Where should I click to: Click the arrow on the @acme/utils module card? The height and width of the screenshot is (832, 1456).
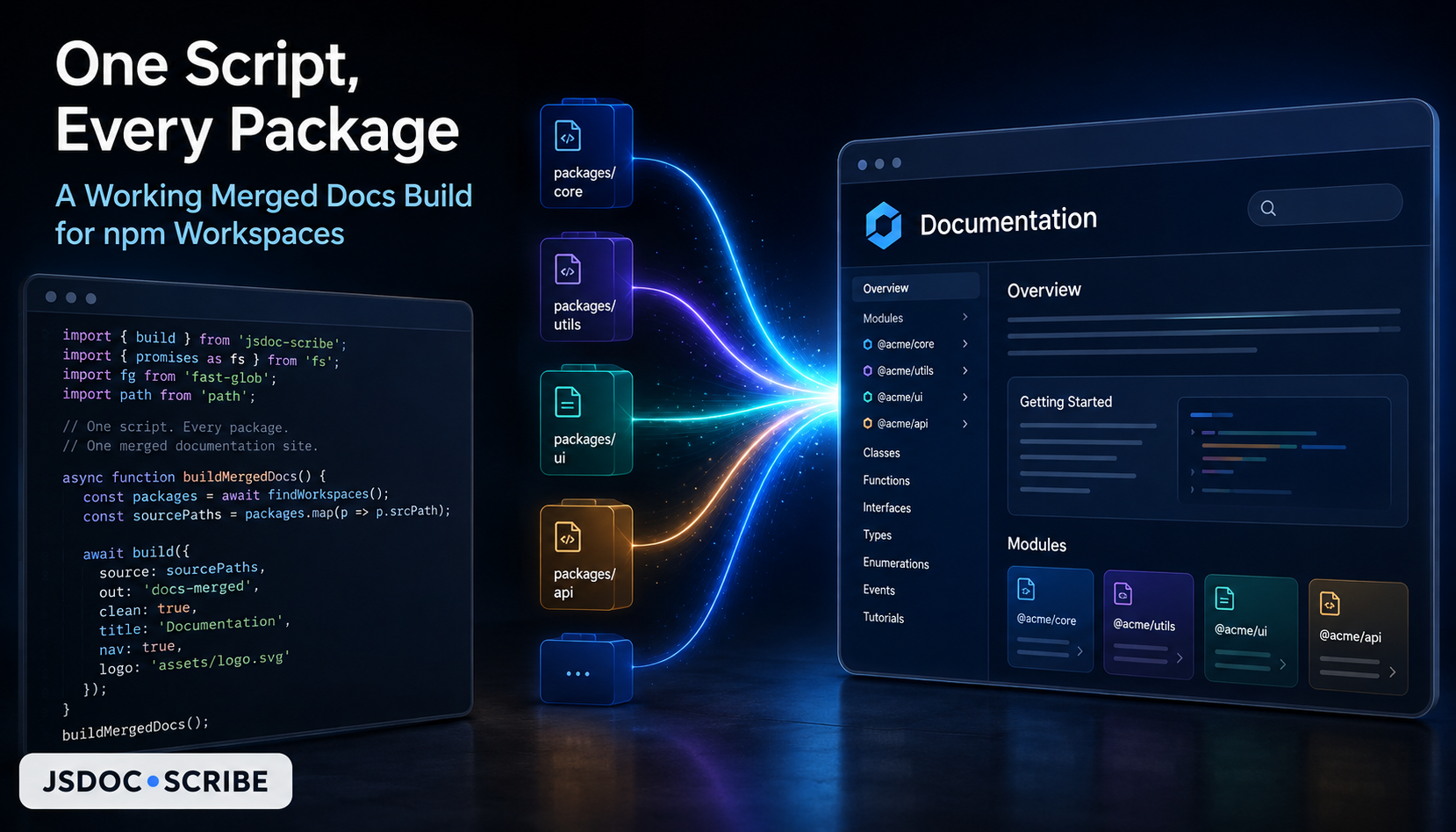[x=1180, y=657]
